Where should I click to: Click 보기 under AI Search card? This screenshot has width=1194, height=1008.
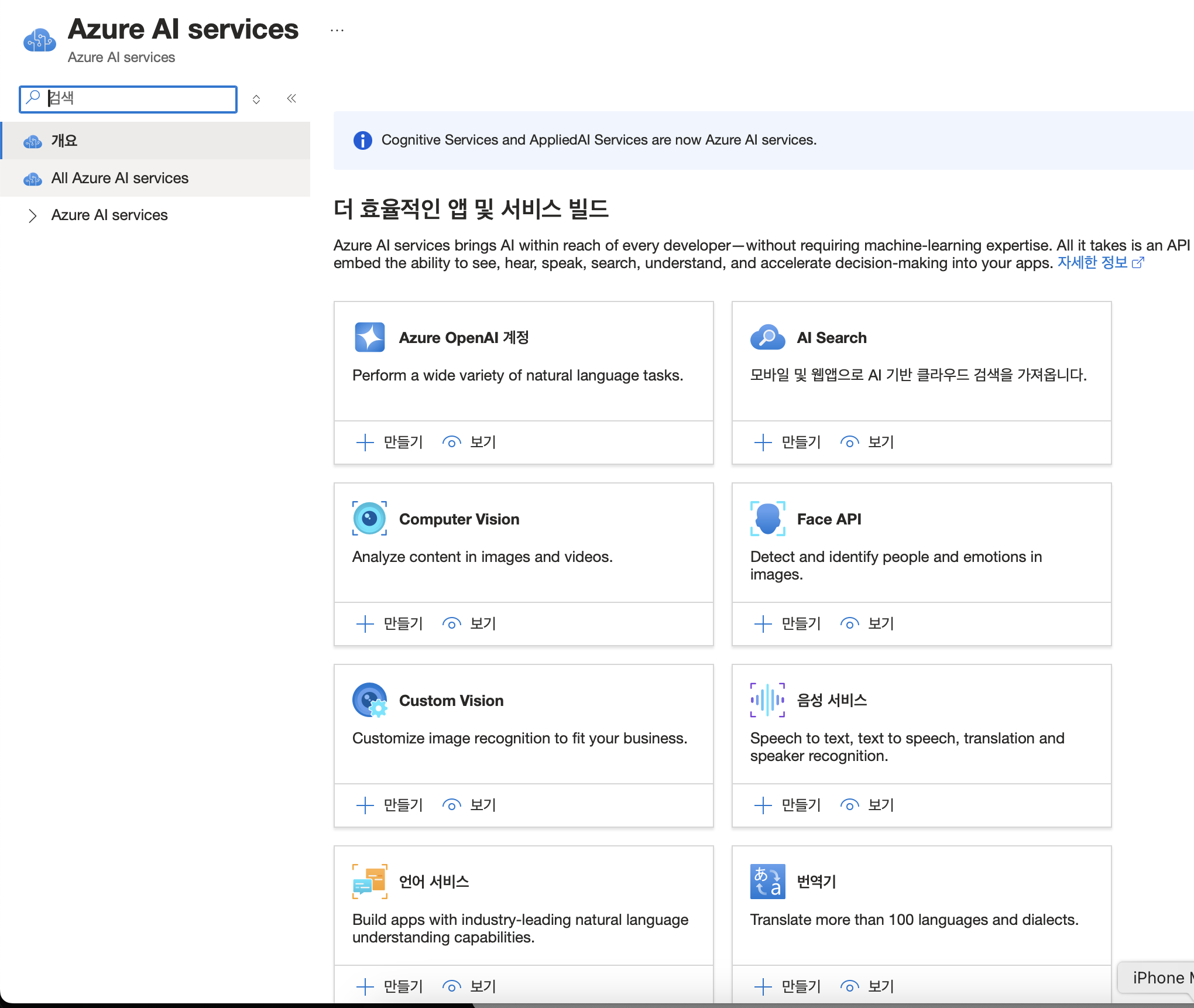click(x=867, y=443)
